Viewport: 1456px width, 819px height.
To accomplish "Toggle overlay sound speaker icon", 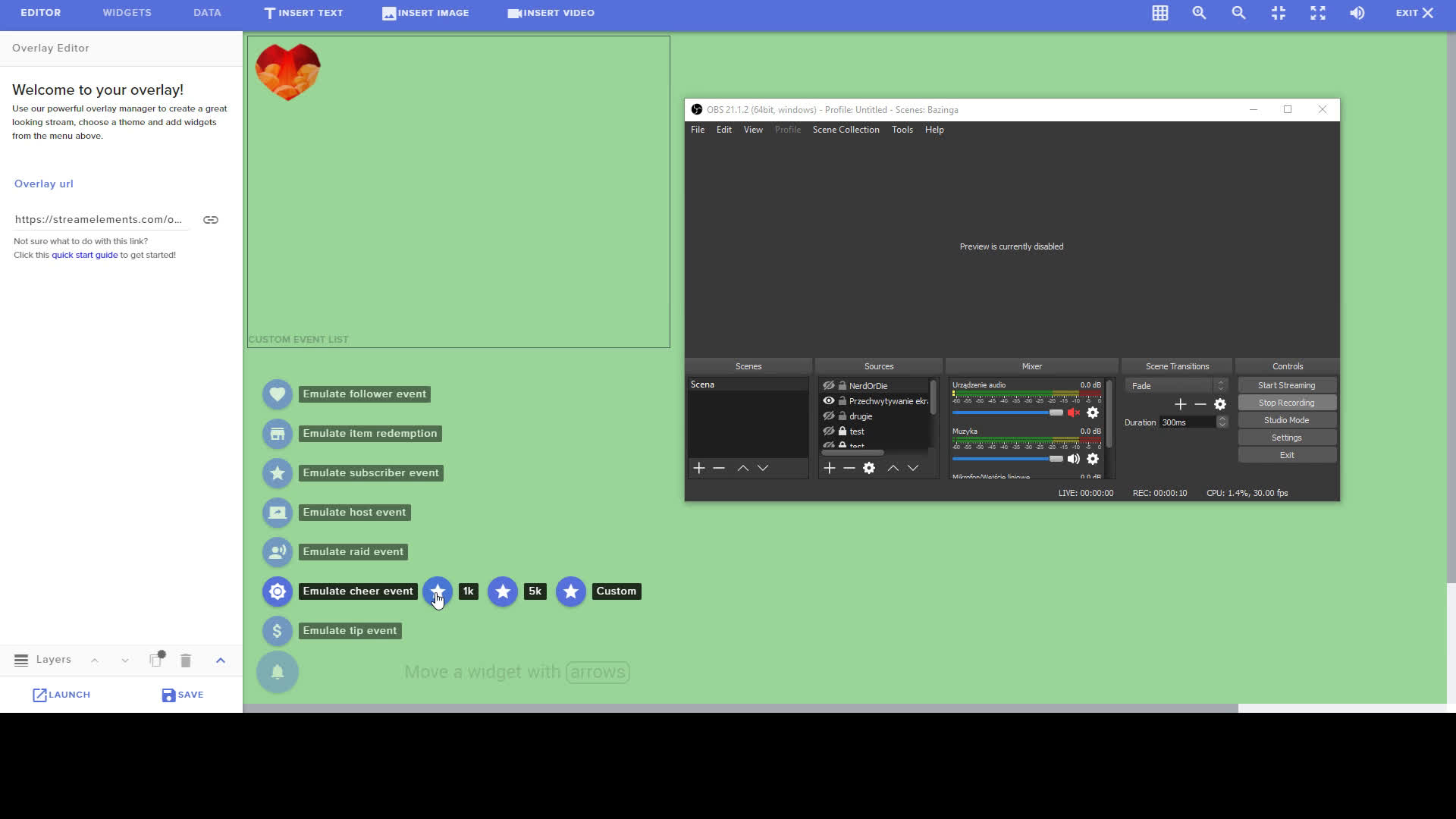I will (1357, 13).
